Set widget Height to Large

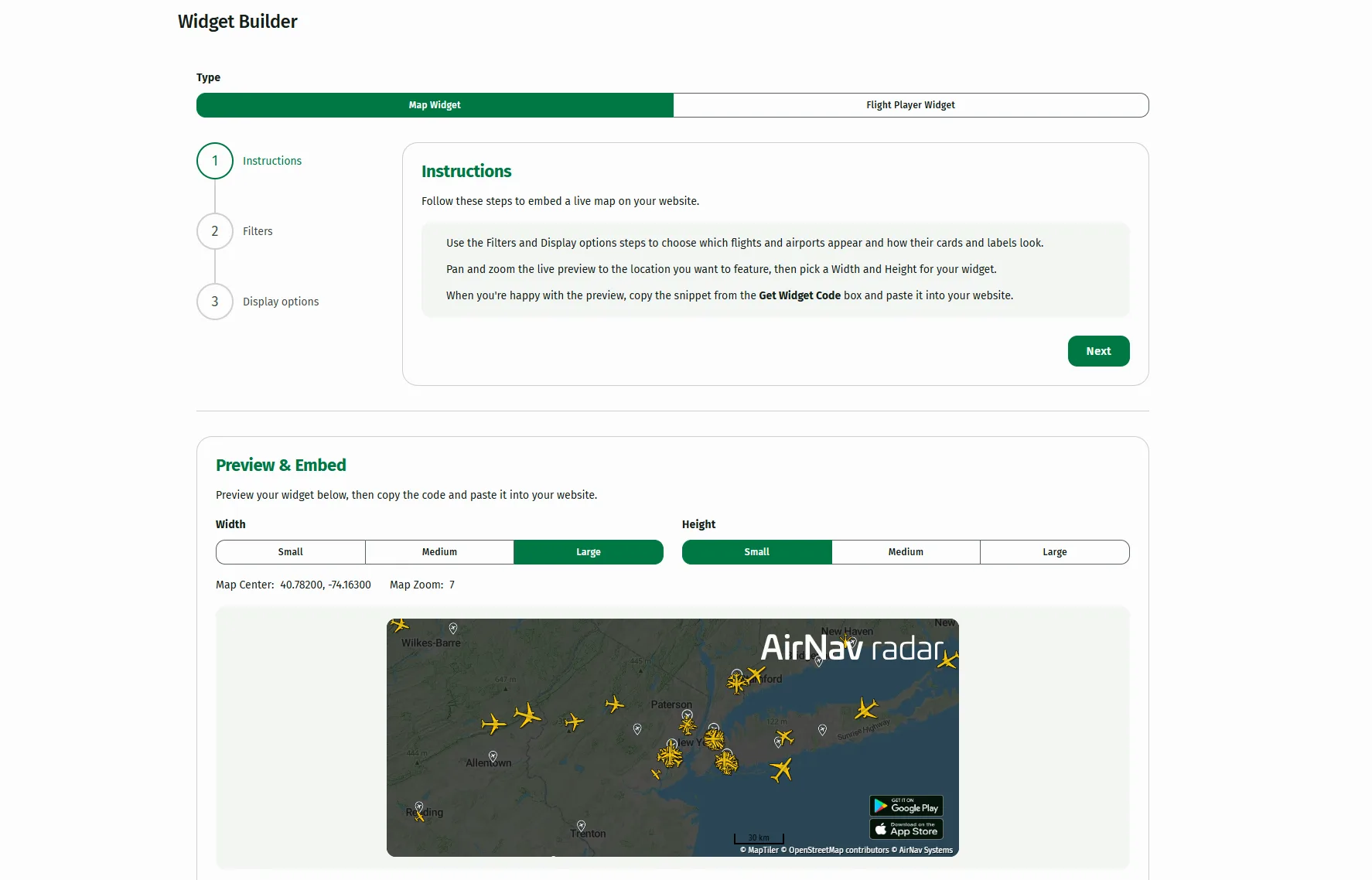1055,552
